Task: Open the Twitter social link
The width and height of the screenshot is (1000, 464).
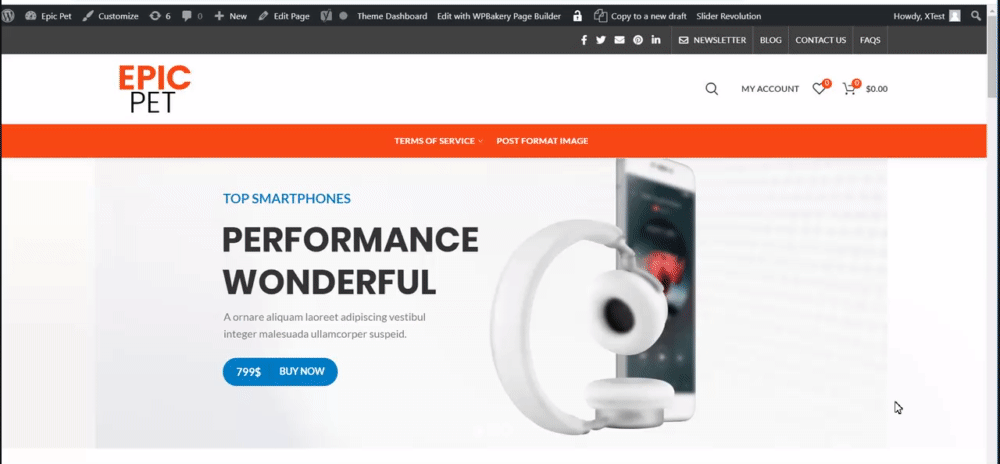Action: [x=601, y=40]
